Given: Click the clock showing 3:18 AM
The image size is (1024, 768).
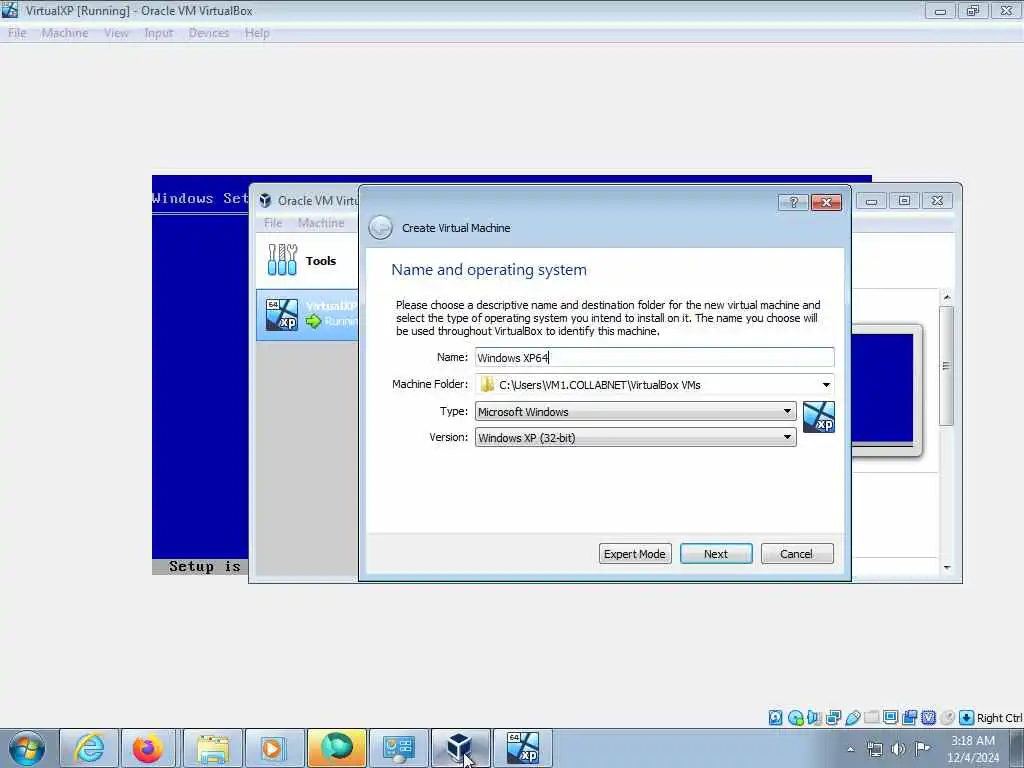Looking at the screenshot, I should [x=972, y=741].
